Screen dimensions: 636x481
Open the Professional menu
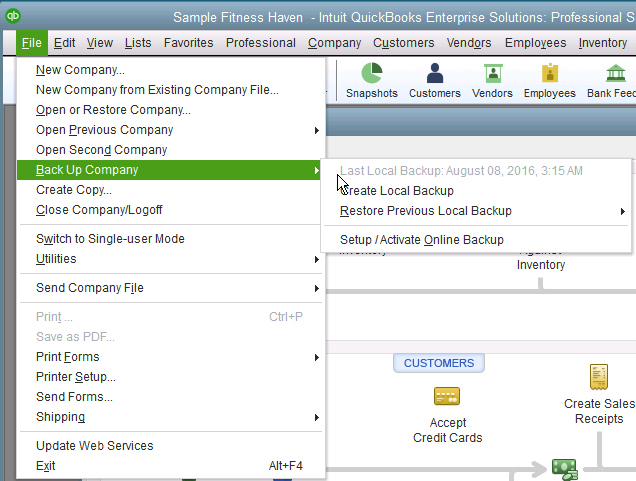[x=260, y=43]
